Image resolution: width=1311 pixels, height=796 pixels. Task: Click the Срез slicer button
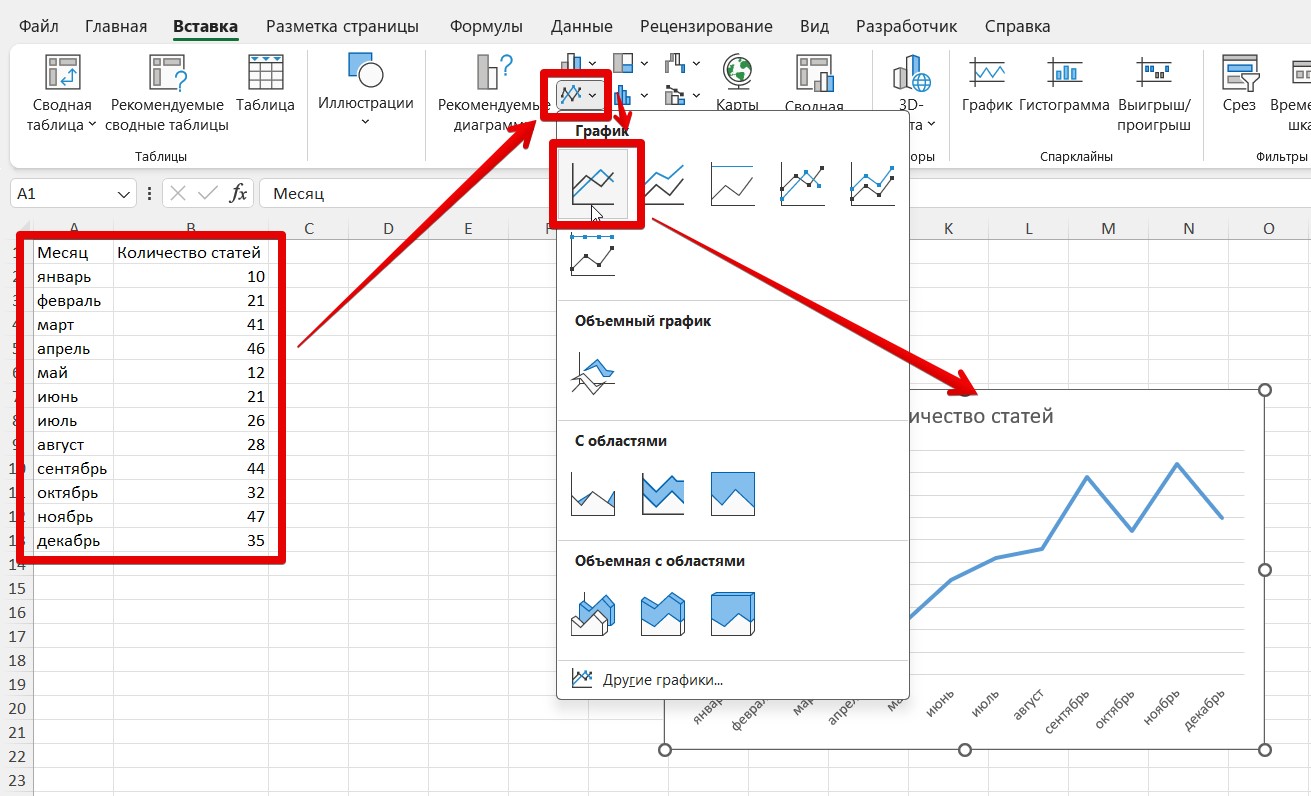click(x=1239, y=83)
